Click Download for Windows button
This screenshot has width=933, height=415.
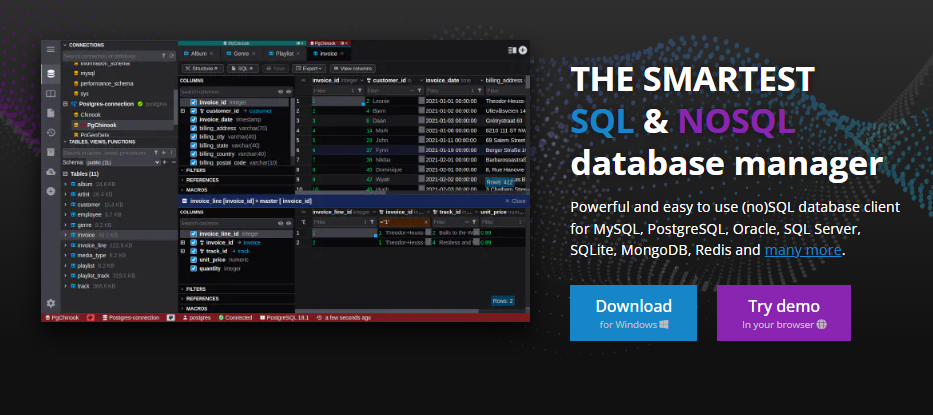[633, 313]
